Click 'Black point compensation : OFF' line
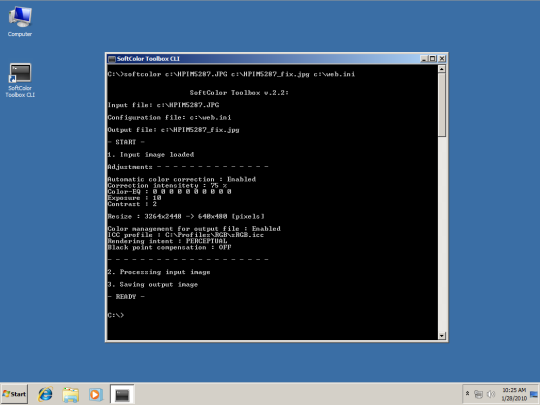 tap(169, 248)
